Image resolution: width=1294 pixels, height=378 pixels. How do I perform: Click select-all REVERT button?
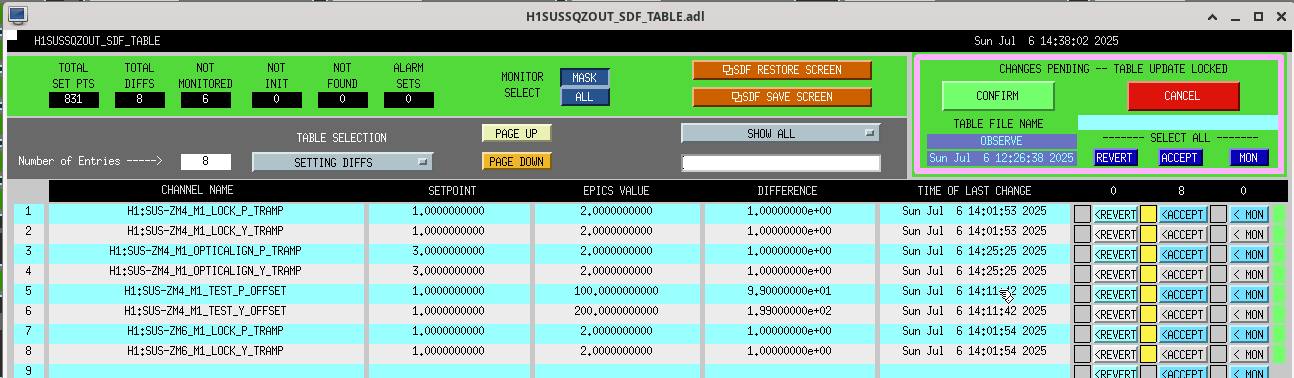[1115, 157]
